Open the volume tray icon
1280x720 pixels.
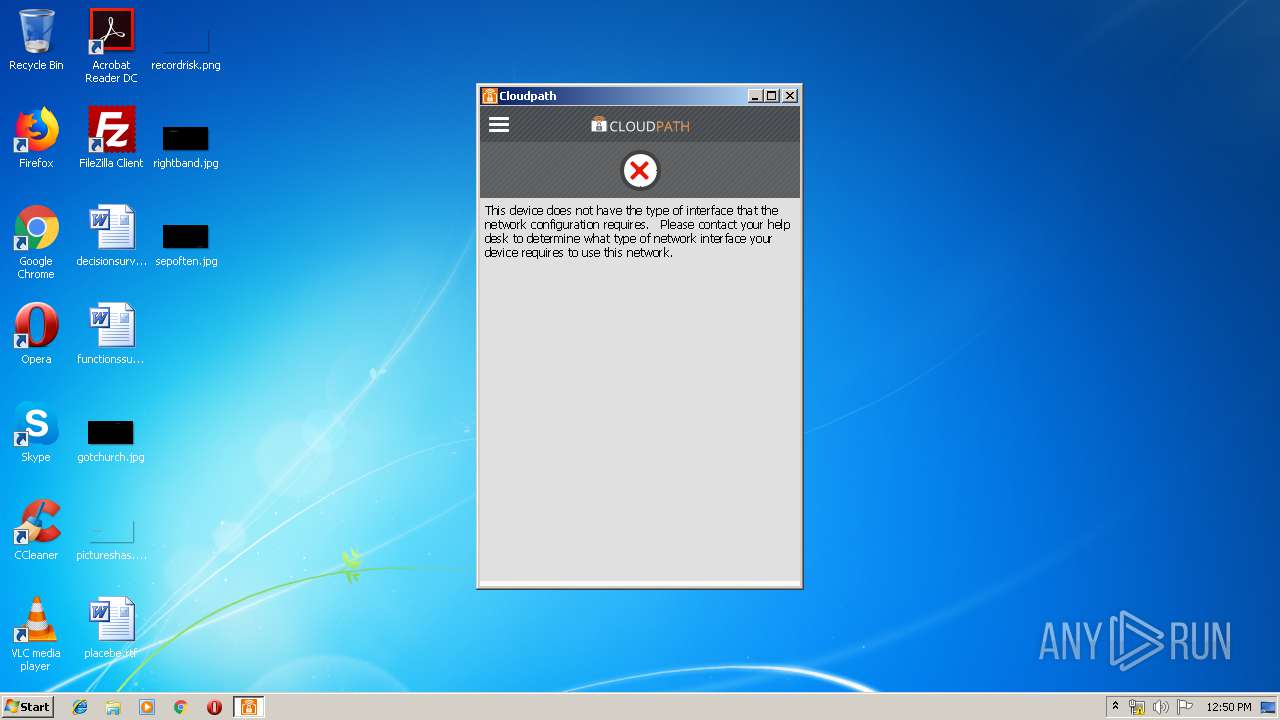(x=1161, y=707)
